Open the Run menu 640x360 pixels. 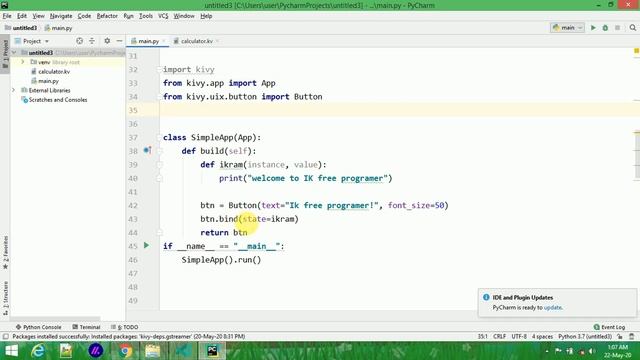[x=128, y=16]
